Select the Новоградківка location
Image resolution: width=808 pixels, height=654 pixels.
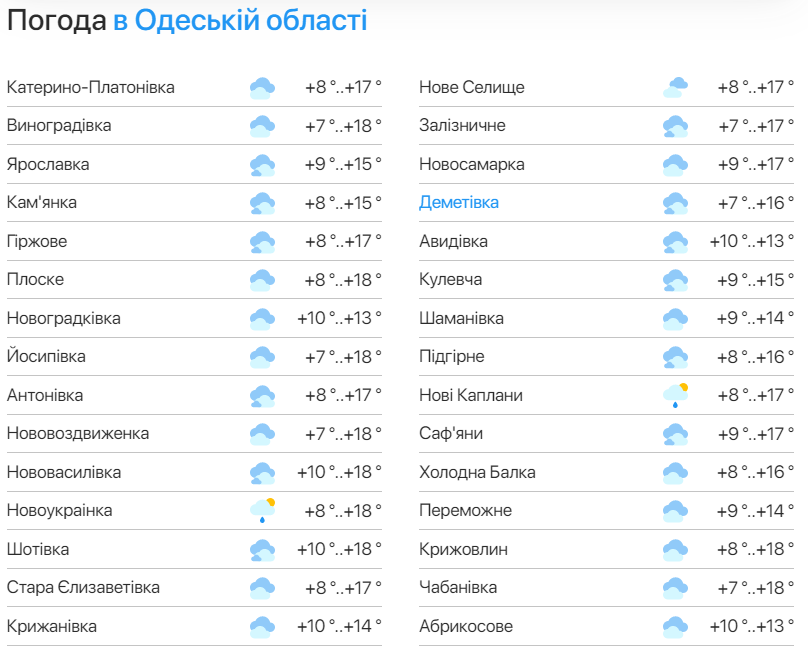coord(63,318)
